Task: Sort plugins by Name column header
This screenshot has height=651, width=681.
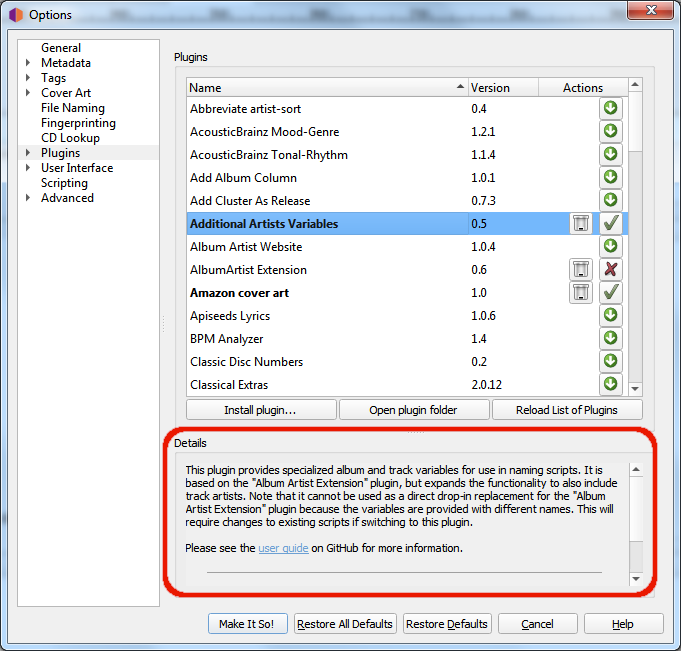Action: pos(326,88)
